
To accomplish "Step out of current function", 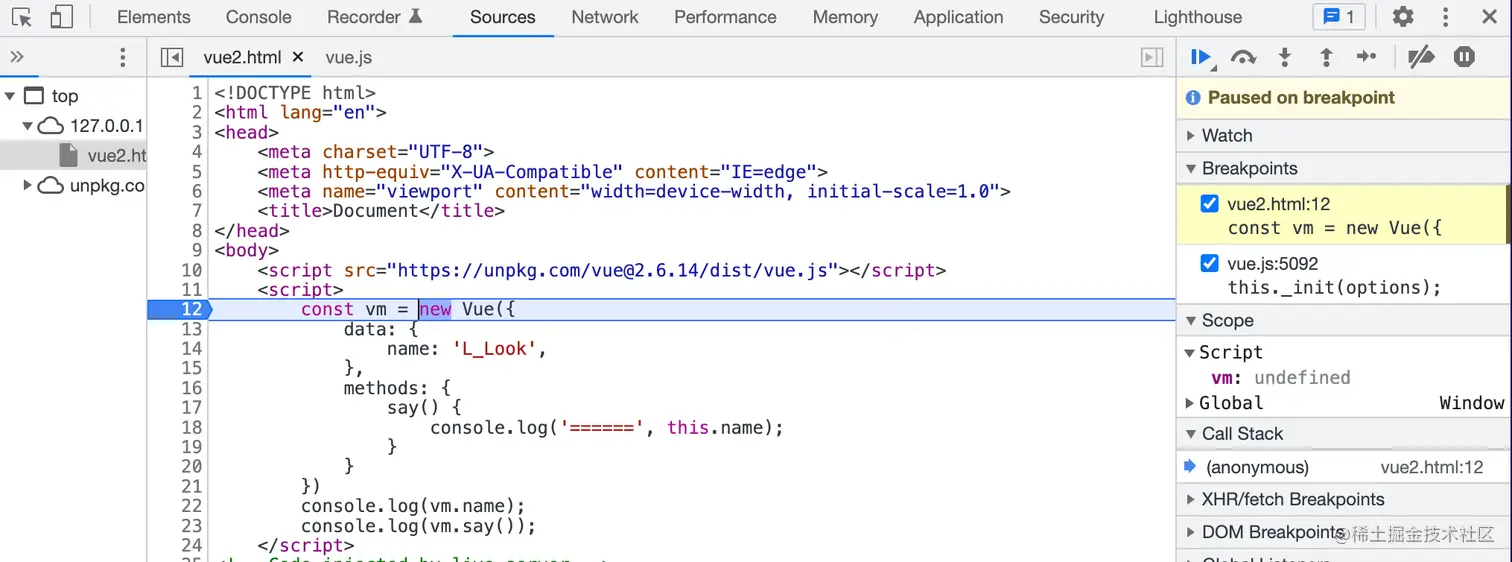I will (1326, 58).
